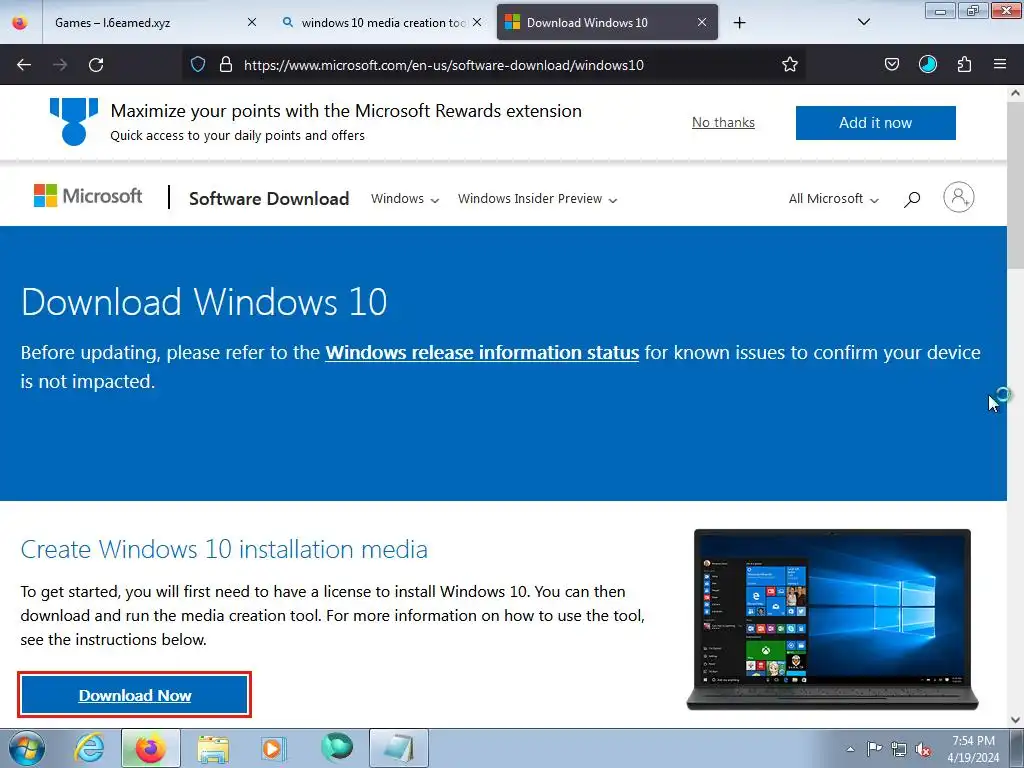Open the list all tabs dropdown
1024x768 pixels.
click(863, 22)
